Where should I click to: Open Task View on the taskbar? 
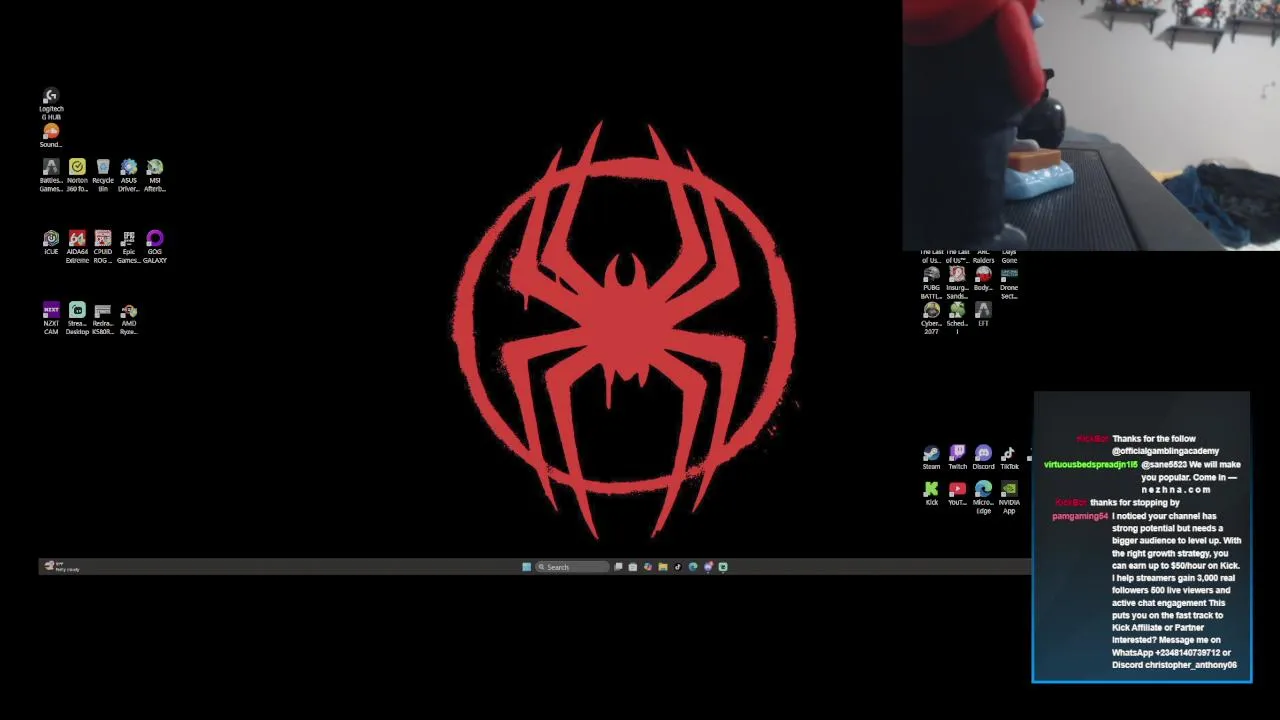pyautogui.click(x=618, y=567)
